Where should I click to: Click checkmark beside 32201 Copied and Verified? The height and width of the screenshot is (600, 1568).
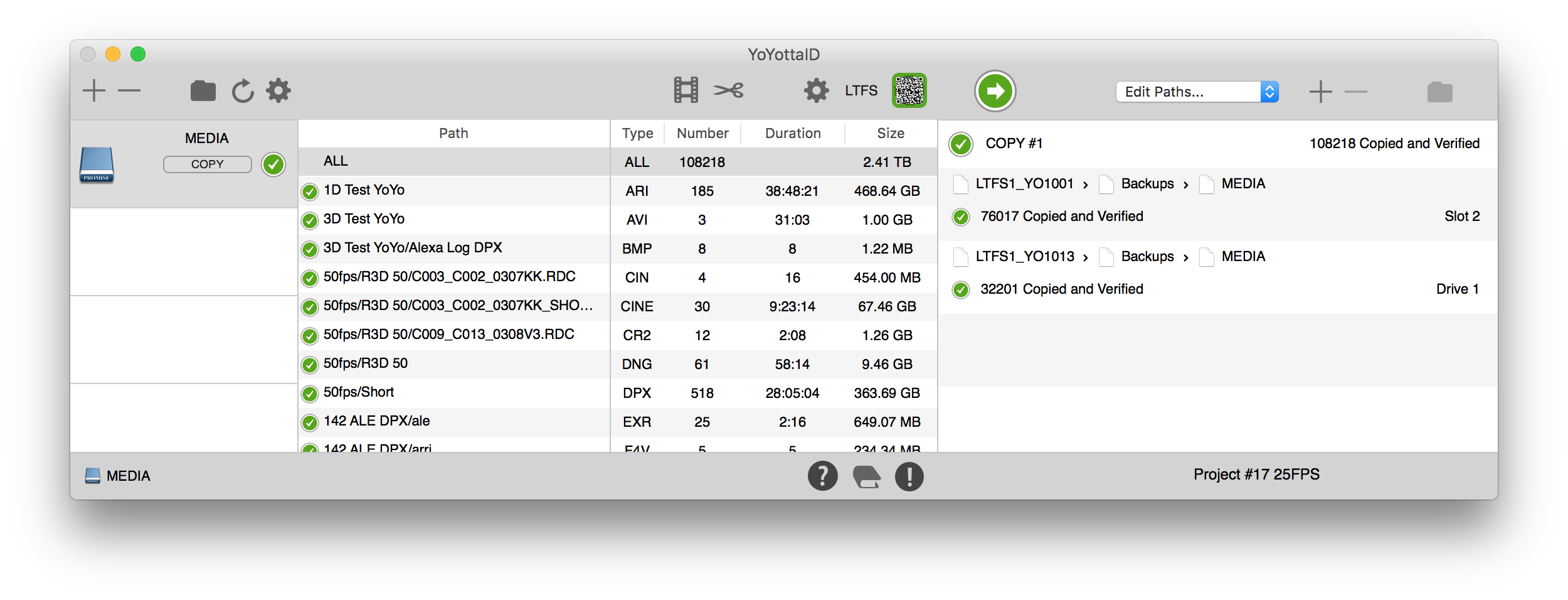[960, 290]
